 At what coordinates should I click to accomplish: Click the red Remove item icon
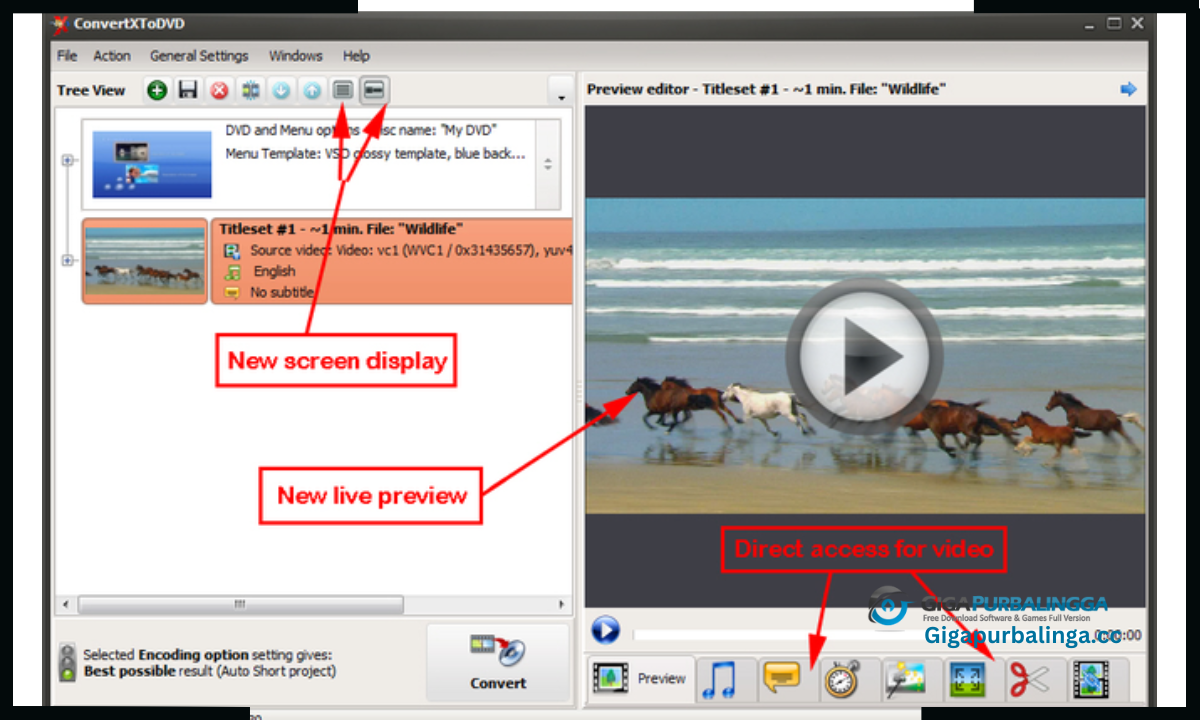pyautogui.click(x=218, y=90)
